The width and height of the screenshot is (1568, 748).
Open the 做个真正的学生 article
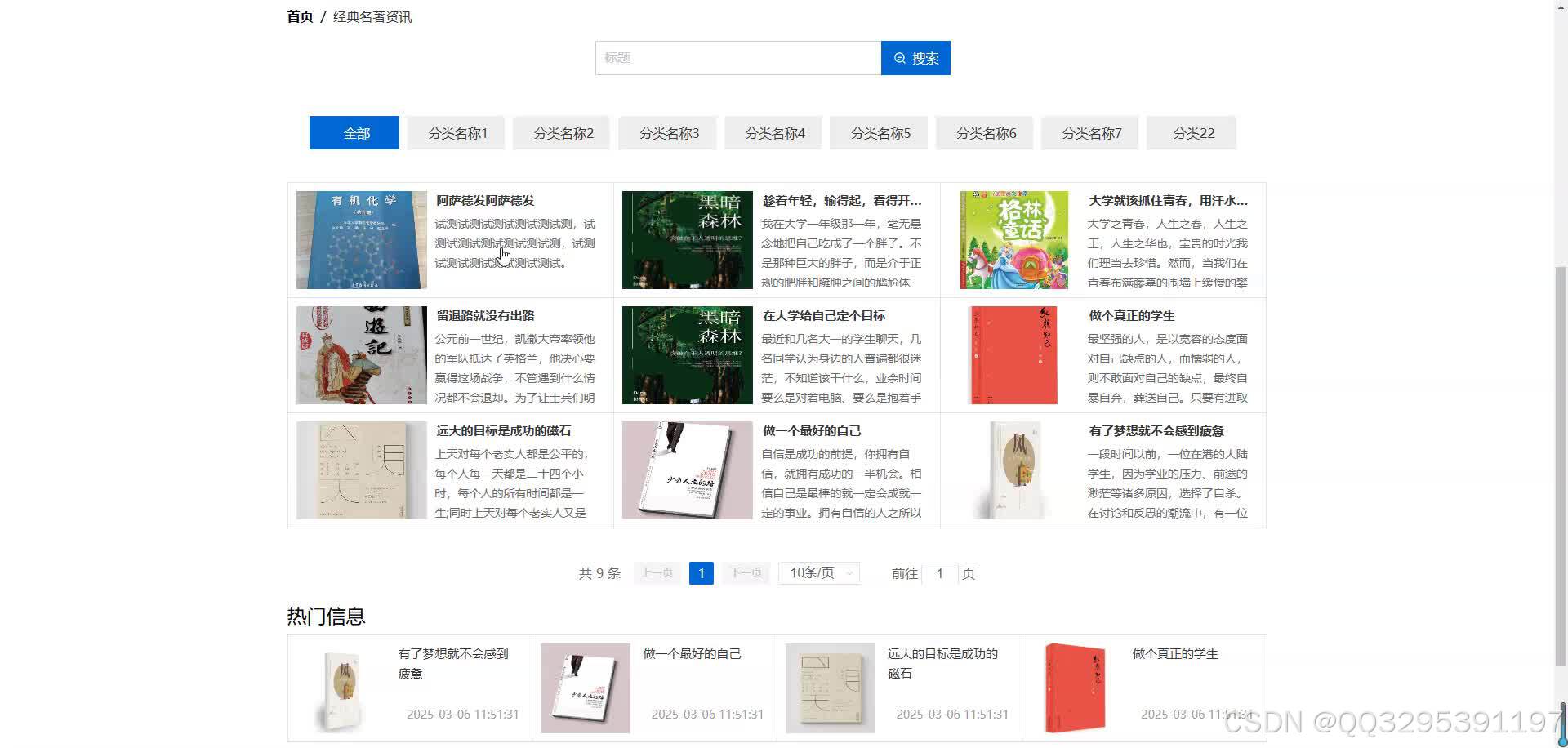[1130, 315]
